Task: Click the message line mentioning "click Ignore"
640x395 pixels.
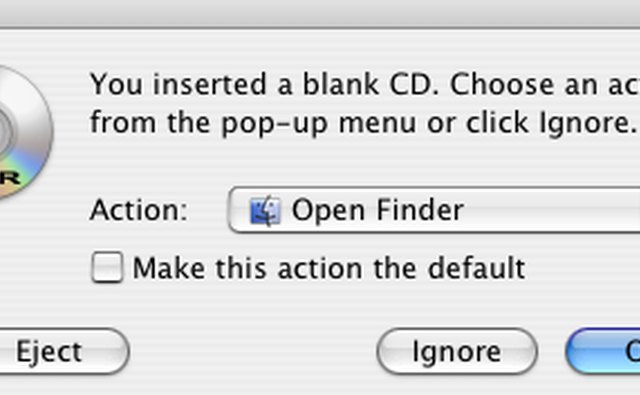Action: 363,122
